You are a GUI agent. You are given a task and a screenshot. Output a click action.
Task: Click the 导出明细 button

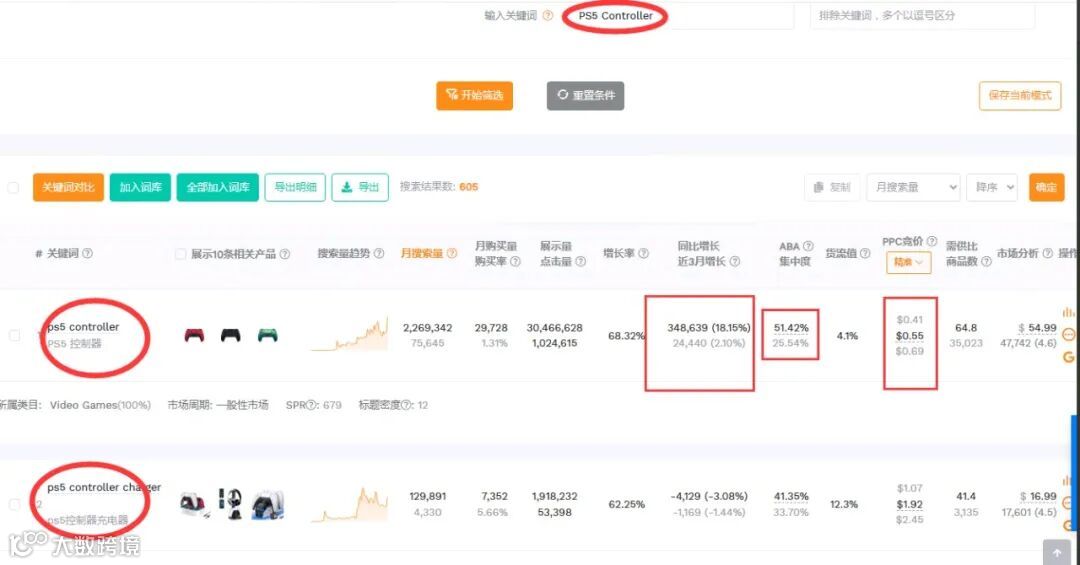[x=295, y=187]
